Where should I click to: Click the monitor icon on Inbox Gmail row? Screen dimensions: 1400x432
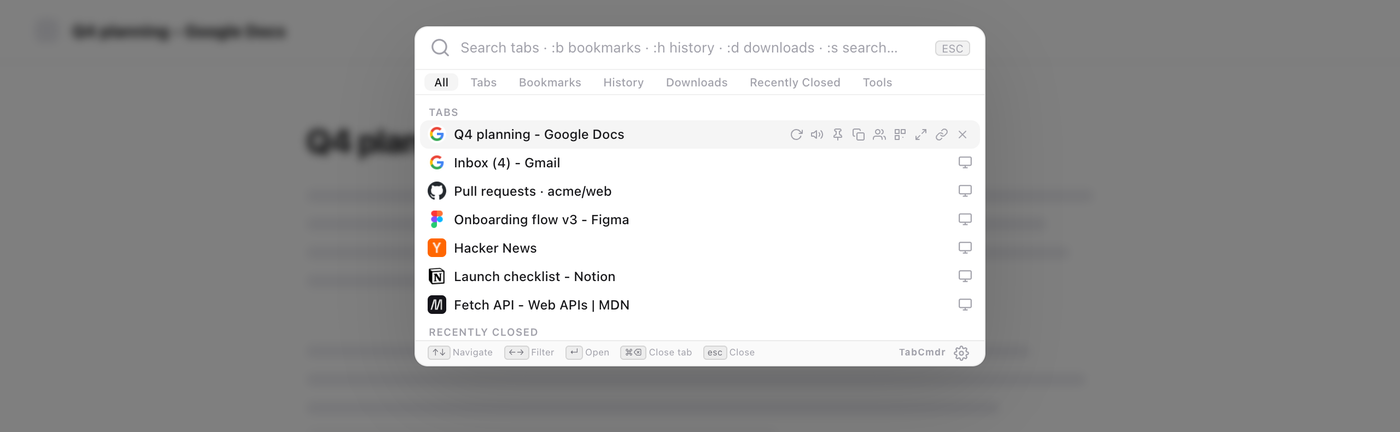click(x=965, y=162)
